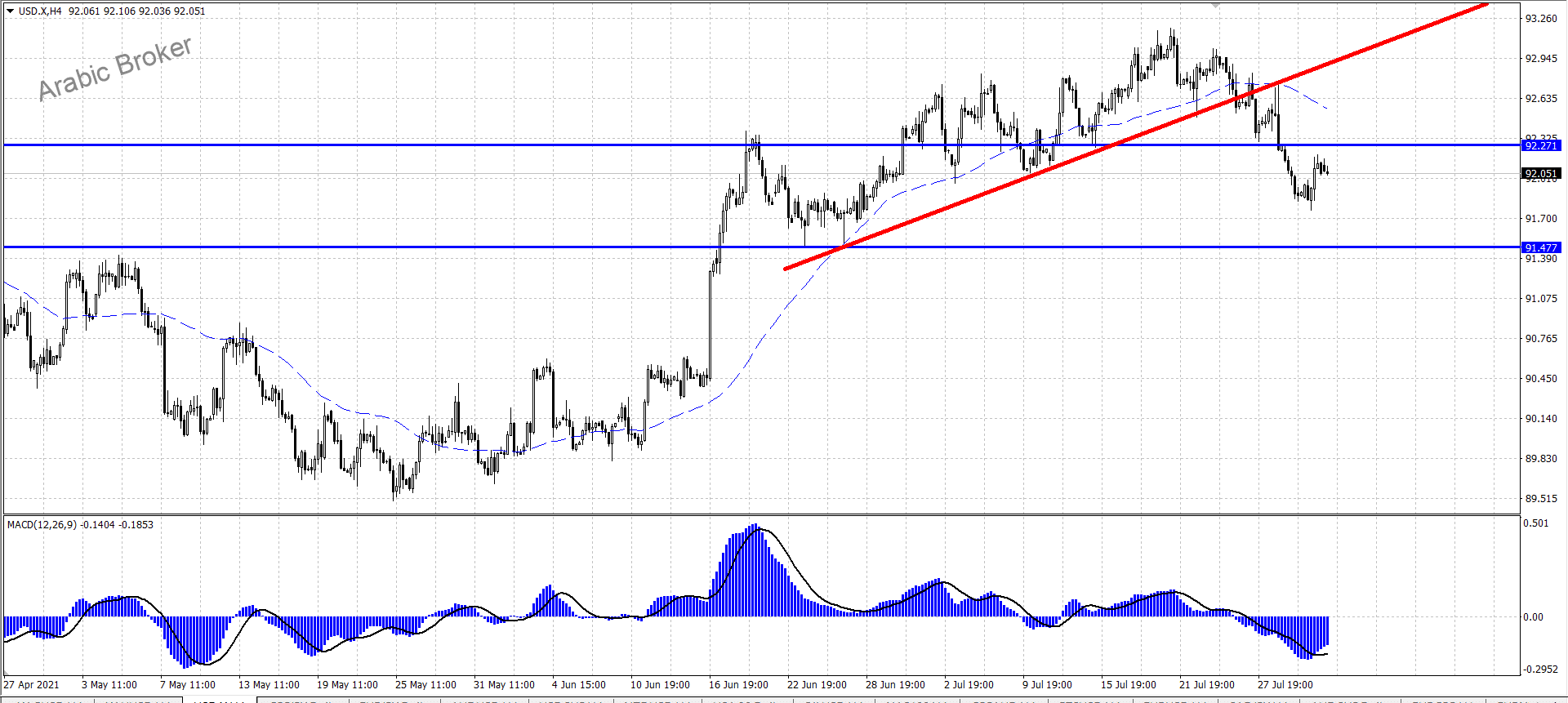Click the 89.515 price axis label
1568x703 pixels.
pos(1541,499)
